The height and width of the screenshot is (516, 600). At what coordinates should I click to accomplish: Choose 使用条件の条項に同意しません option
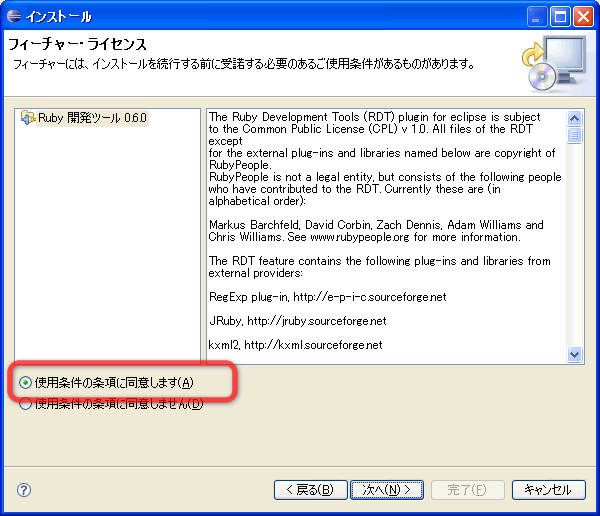tap(26, 404)
